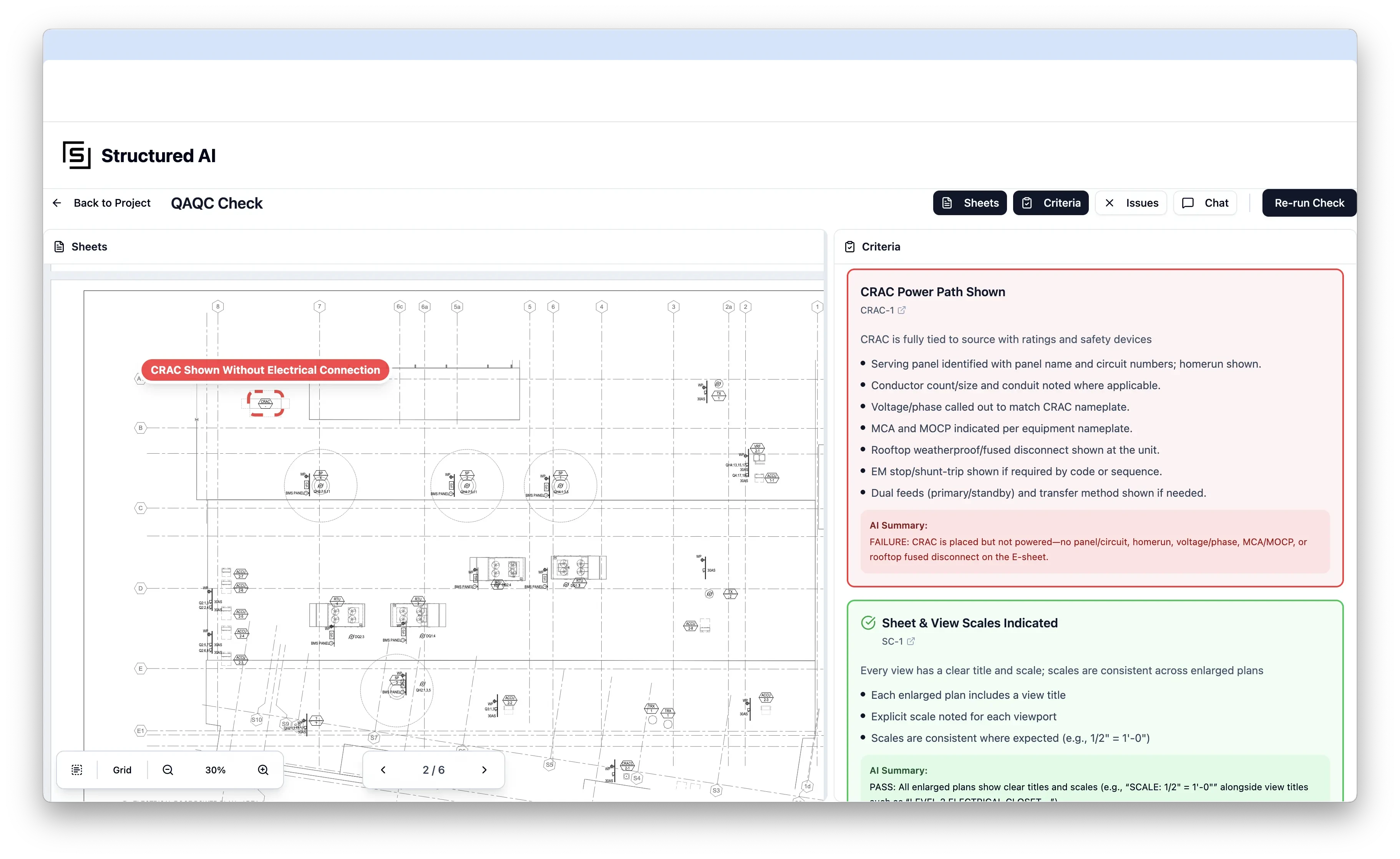The height and width of the screenshot is (859, 1400).
Task: Click the 2/6 page indicator
Action: tap(433, 770)
